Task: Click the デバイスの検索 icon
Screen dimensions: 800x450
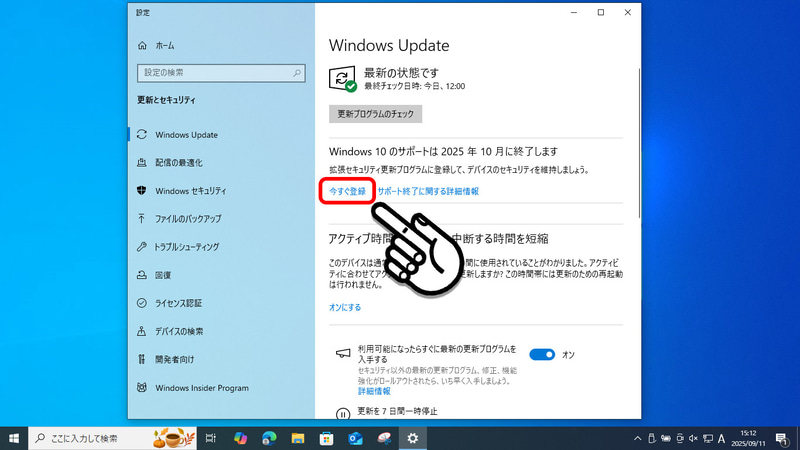Action: point(142,331)
